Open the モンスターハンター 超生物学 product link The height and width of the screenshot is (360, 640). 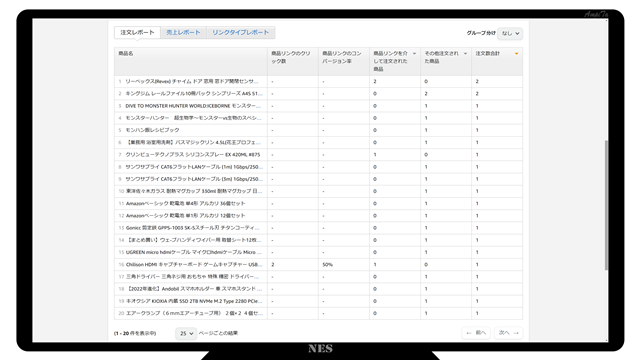click(193, 118)
